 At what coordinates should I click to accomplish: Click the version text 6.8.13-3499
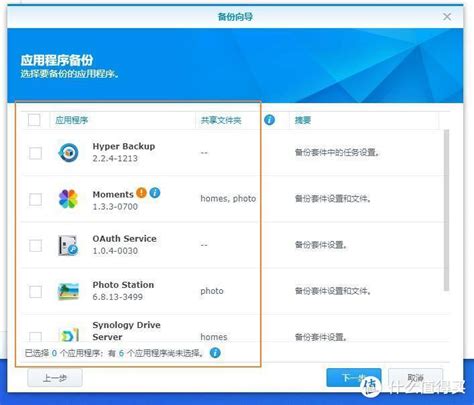pyautogui.click(x=117, y=297)
